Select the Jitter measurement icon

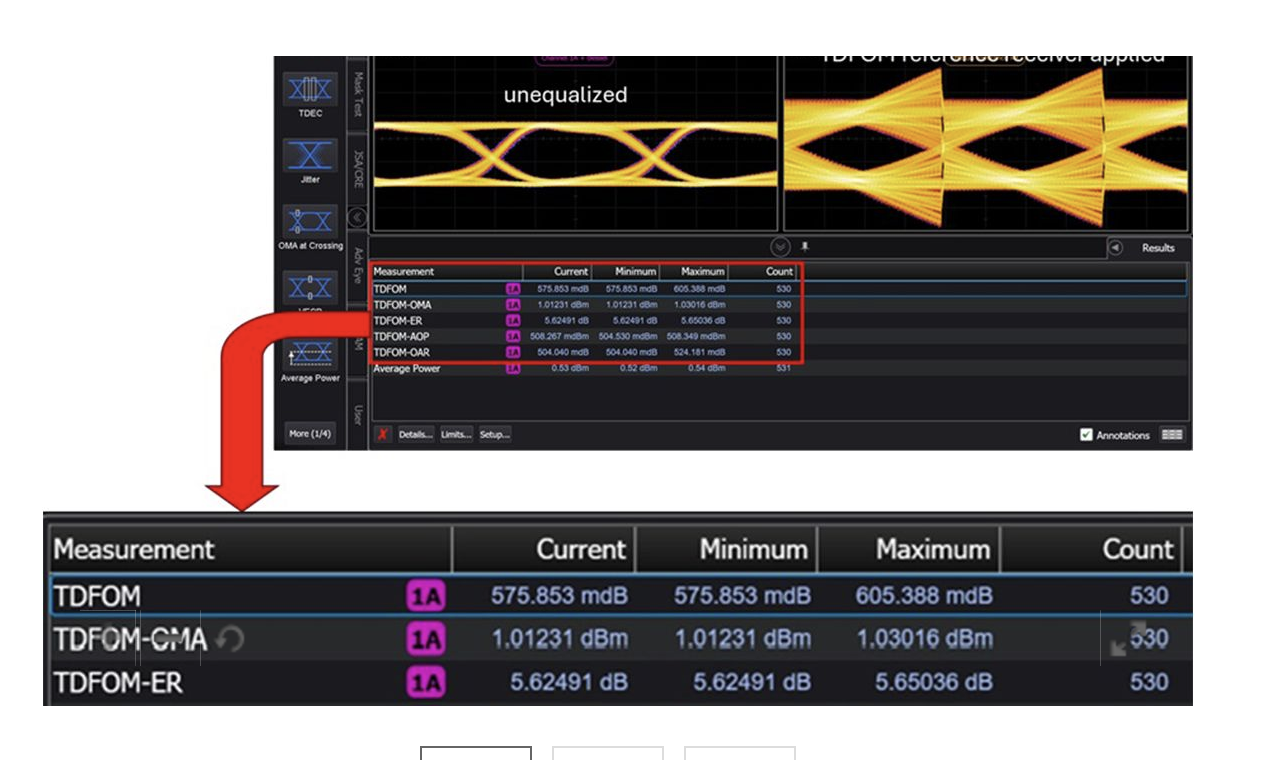310,156
